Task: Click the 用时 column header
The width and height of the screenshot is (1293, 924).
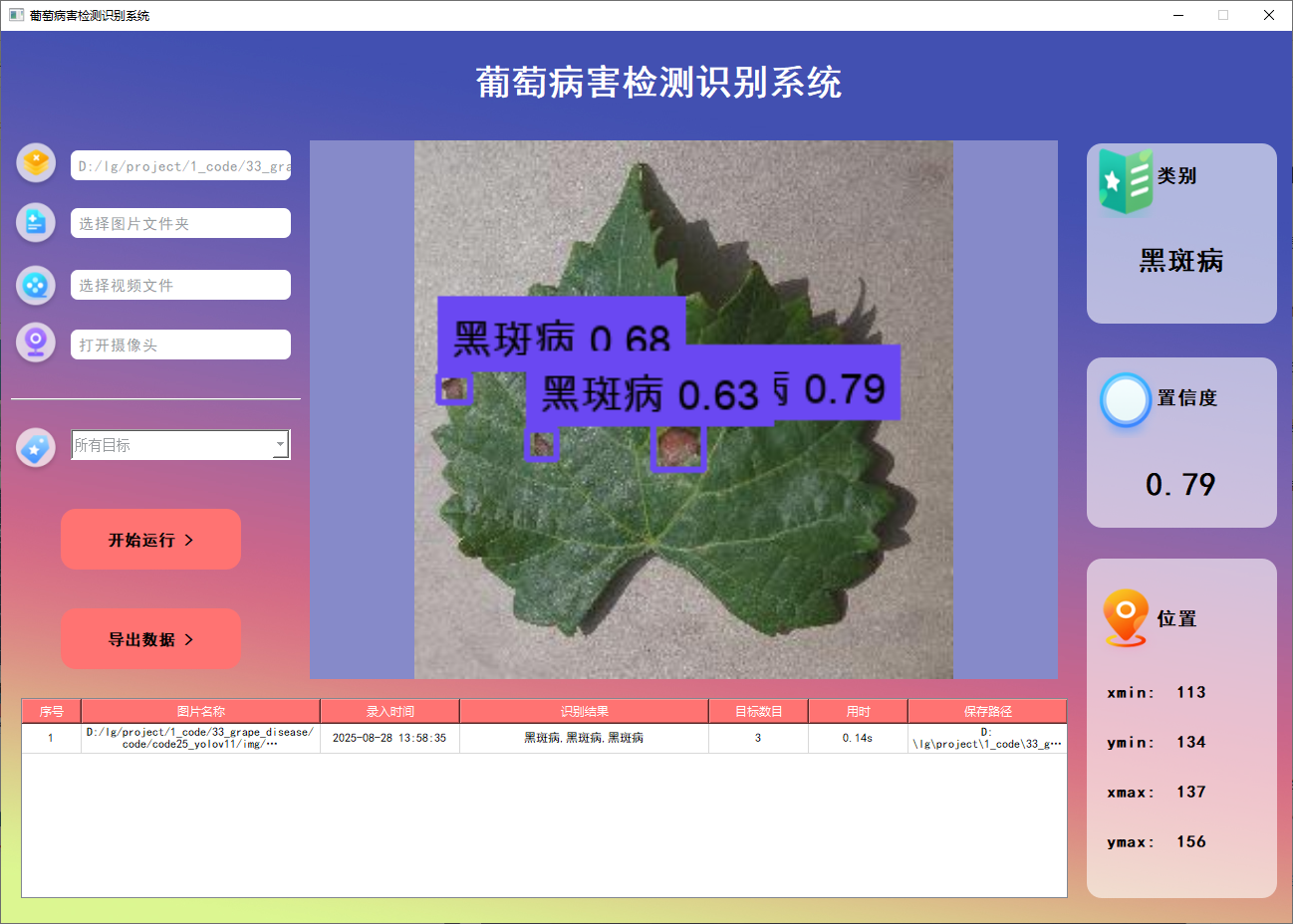Action: tap(858, 711)
